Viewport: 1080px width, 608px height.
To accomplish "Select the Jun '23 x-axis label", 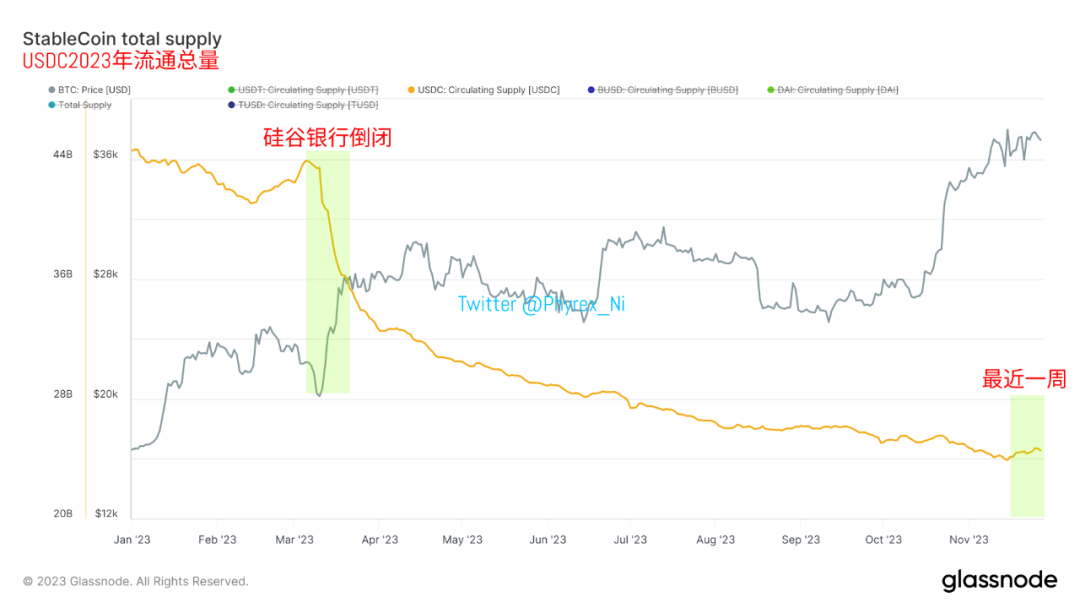I will click(x=548, y=539).
